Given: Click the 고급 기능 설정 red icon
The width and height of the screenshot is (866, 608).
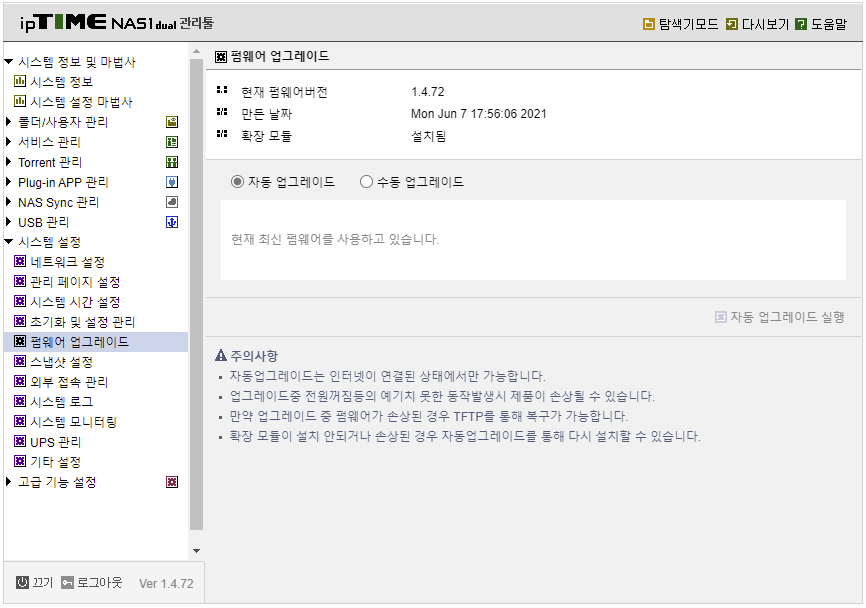Looking at the screenshot, I should click(172, 482).
